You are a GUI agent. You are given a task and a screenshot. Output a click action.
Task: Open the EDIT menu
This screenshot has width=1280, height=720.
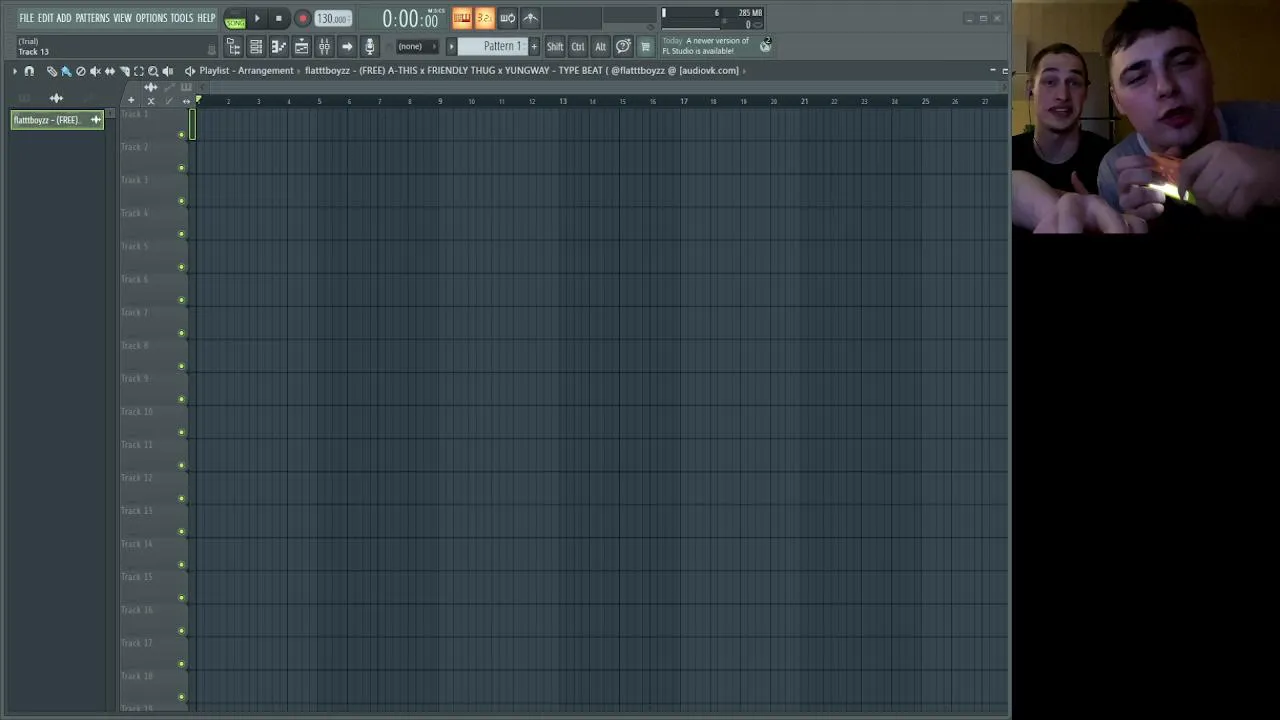tap(45, 18)
